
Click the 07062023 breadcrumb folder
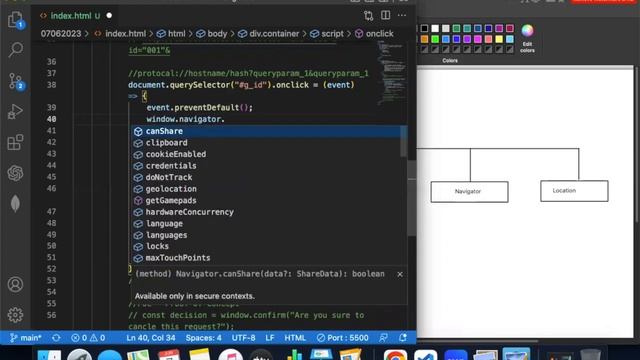coord(61,34)
